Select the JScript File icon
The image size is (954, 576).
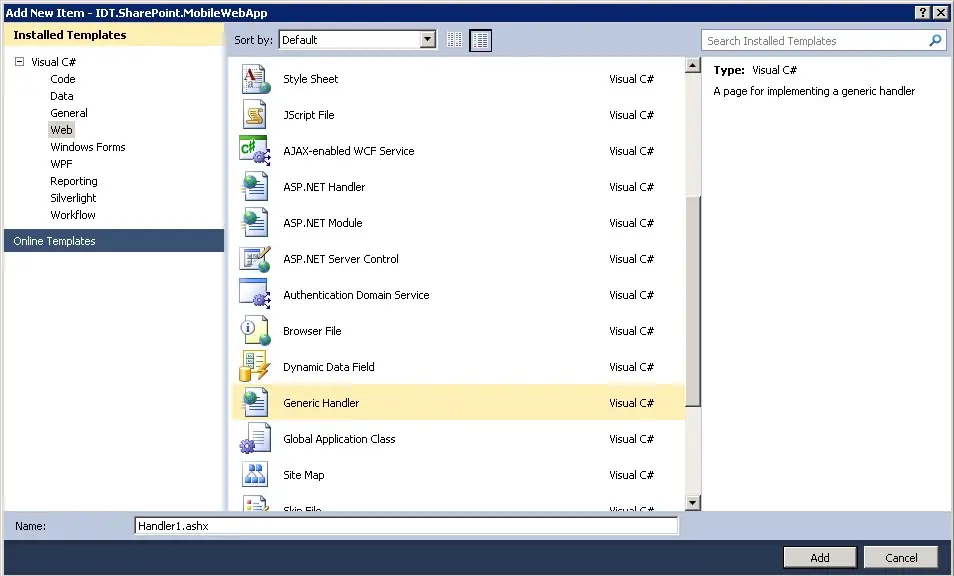254,115
